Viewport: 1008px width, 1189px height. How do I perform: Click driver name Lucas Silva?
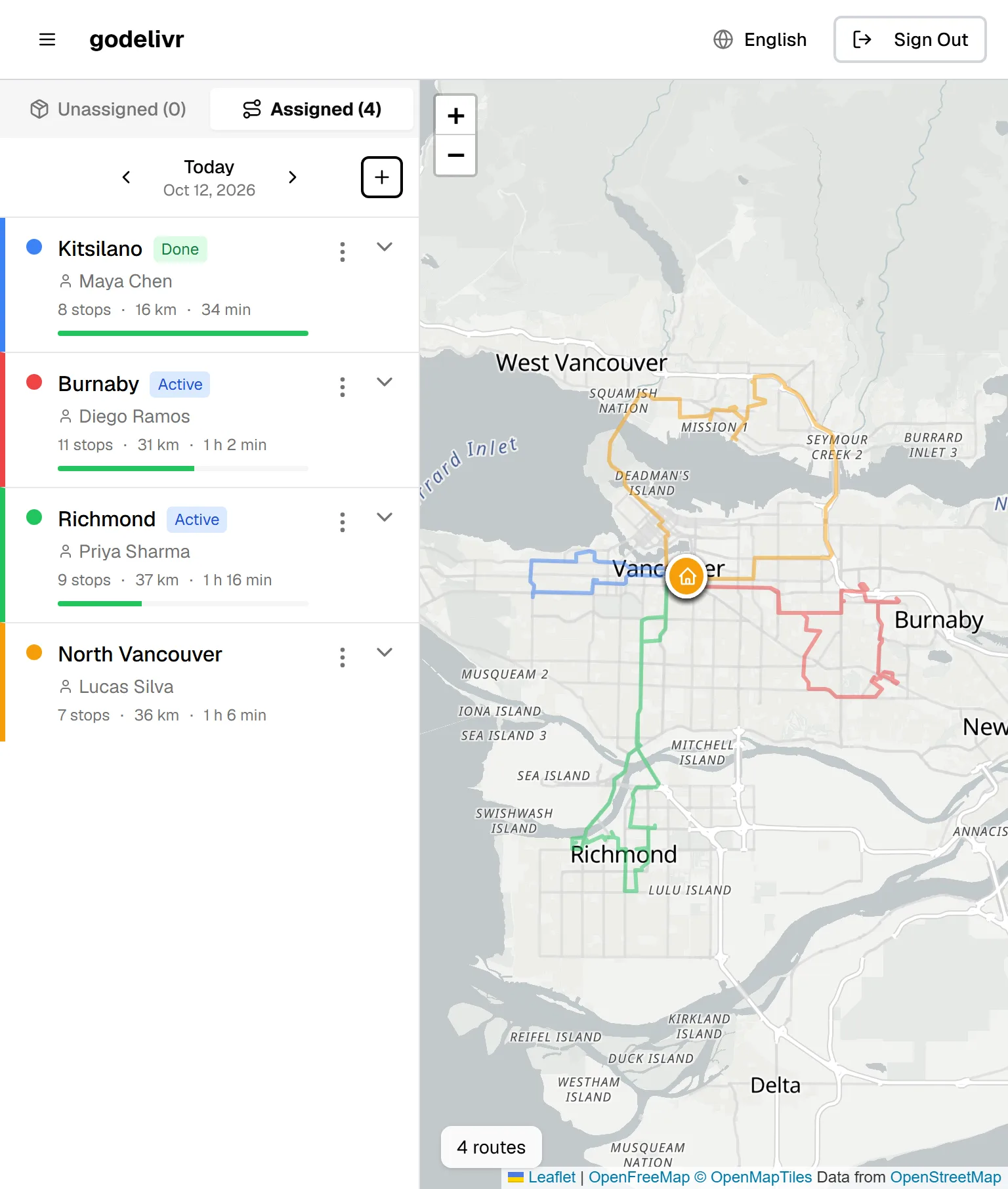(126, 687)
